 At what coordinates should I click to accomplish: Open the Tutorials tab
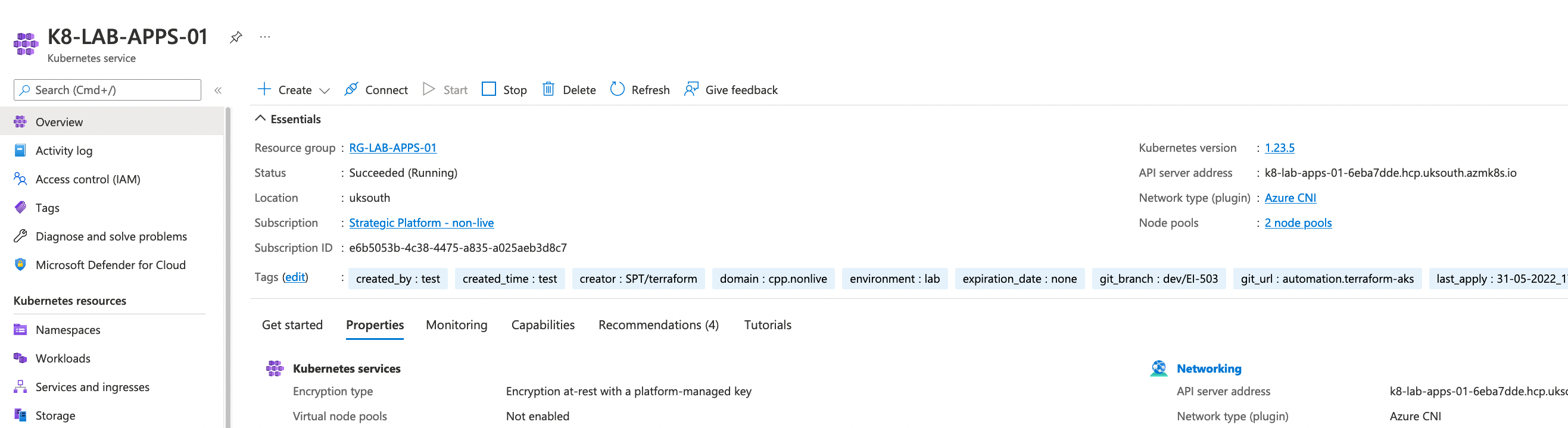pos(768,325)
